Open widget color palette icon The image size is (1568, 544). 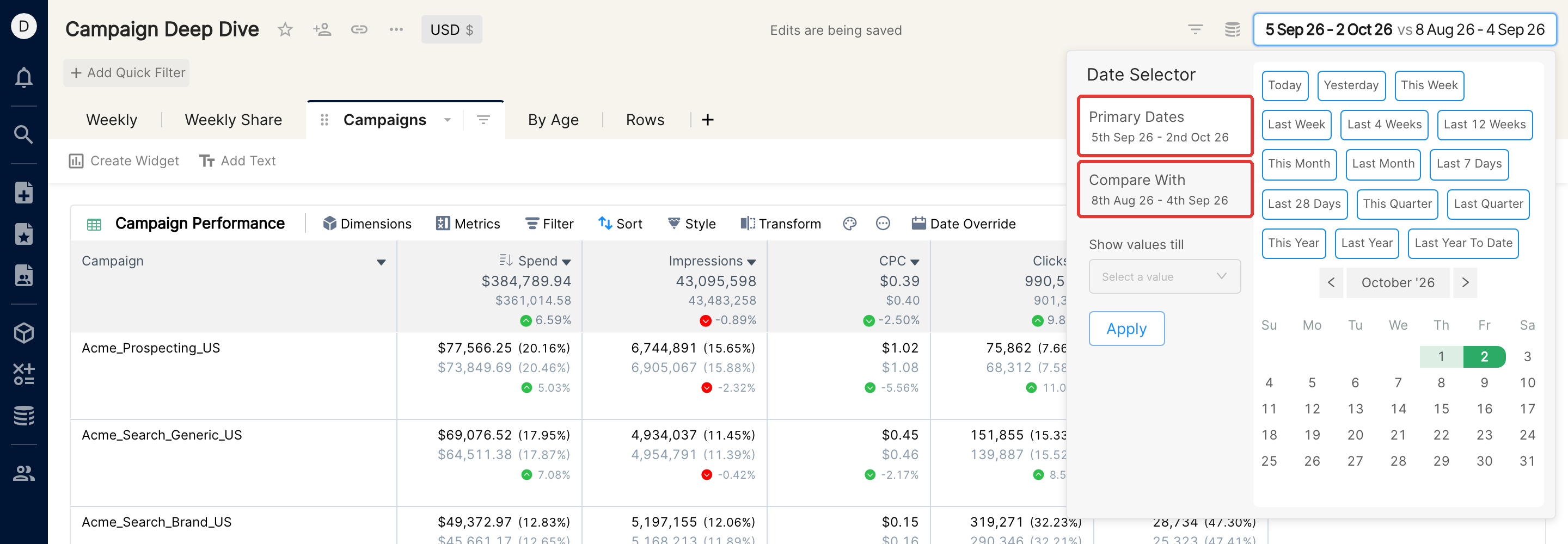850,224
